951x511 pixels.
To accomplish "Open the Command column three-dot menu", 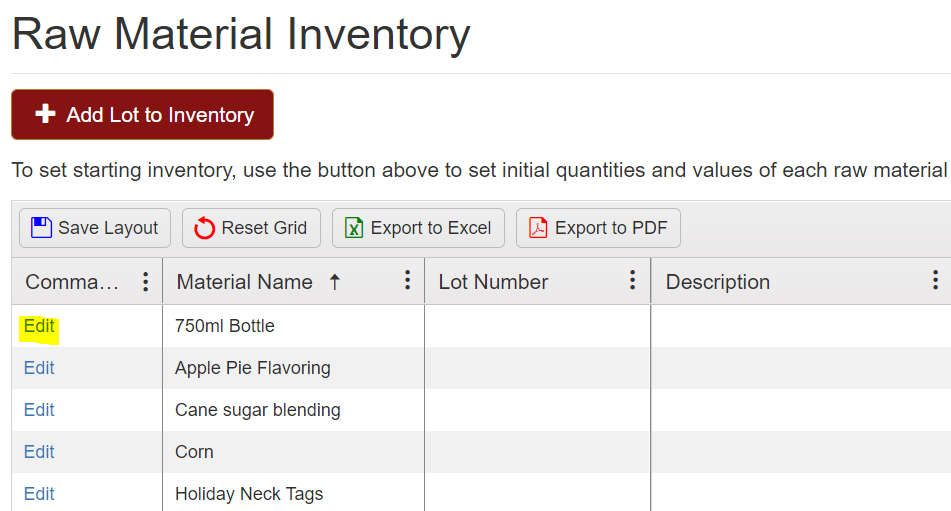I will pos(146,282).
